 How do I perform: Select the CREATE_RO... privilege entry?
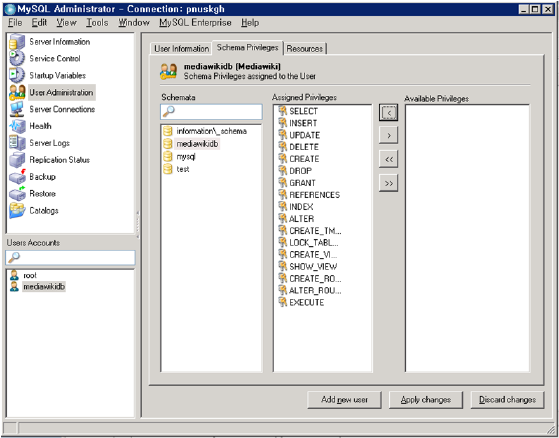(310, 279)
